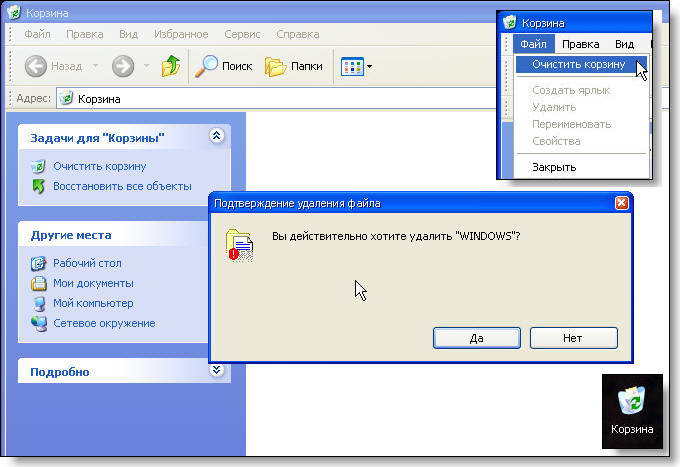Click the dialog question text about "WINDOWS"
Screen dimensions: 680x467
pyautogui.click(x=396, y=236)
